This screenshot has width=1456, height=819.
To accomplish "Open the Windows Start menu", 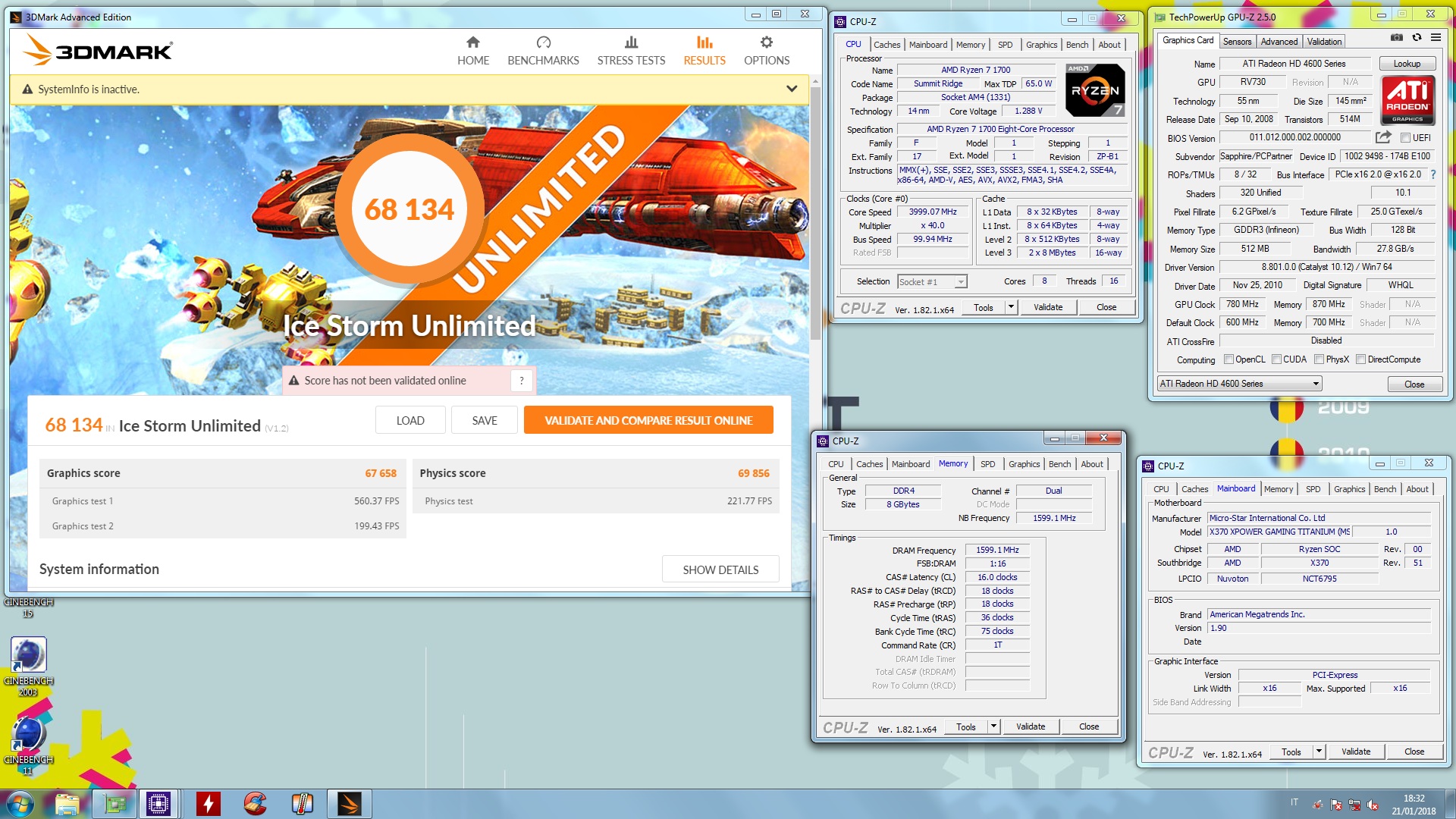I will click(19, 804).
